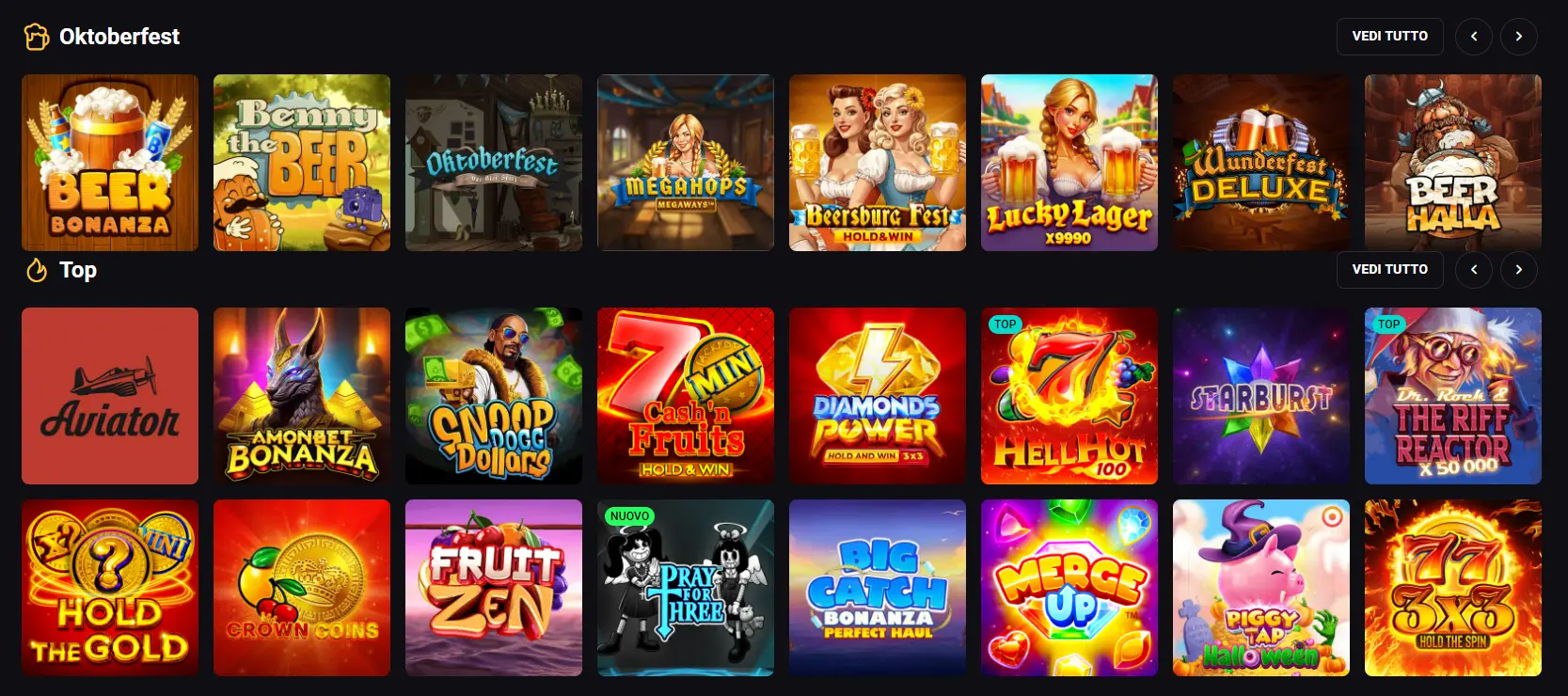Go to next page of Top games
Screen dimensions: 1568x696
tap(1518, 269)
